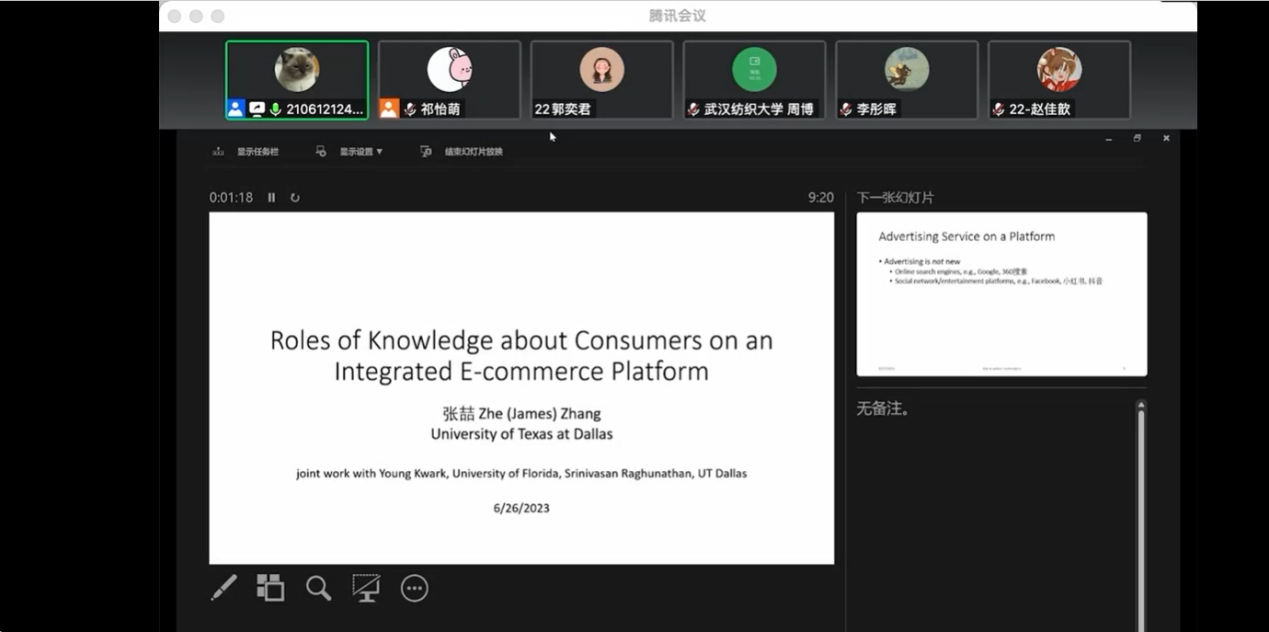Click the screen sharing icon on speaker tile

256,109
